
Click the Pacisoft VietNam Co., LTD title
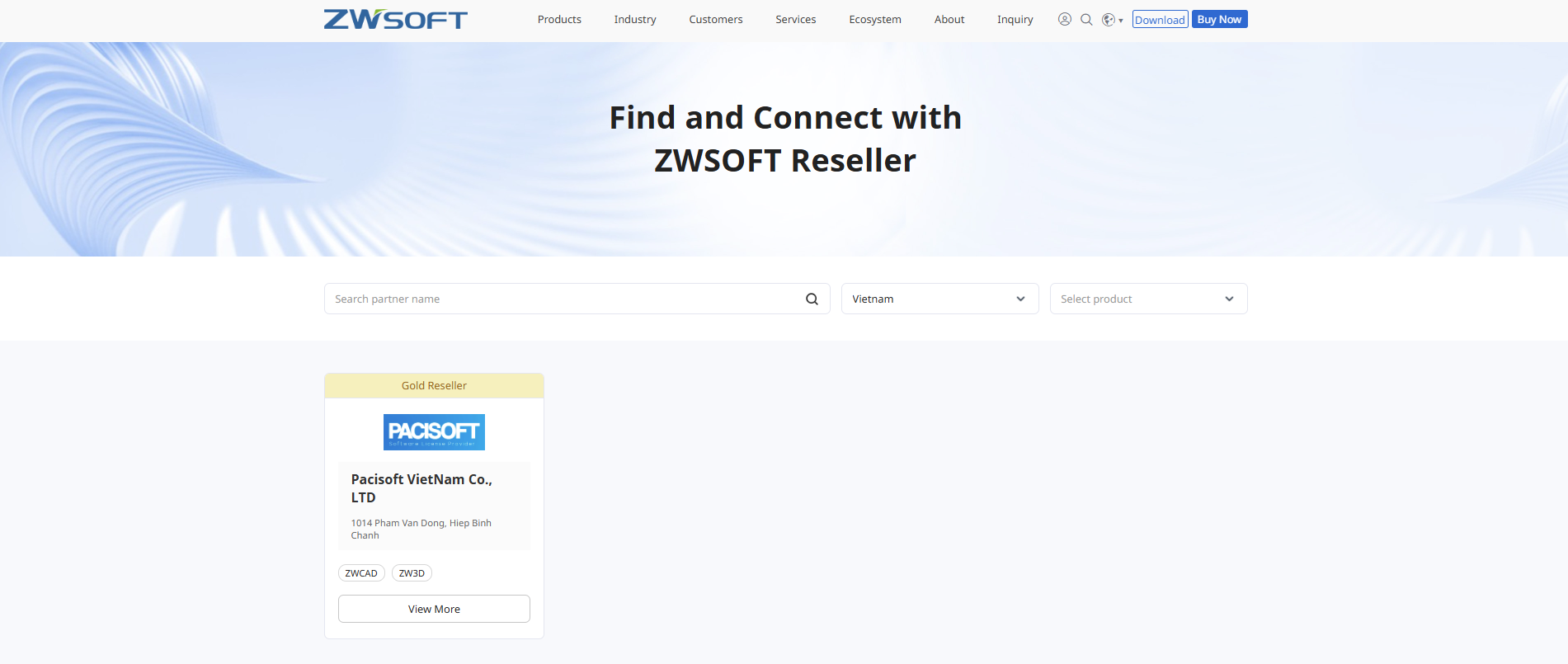click(421, 488)
